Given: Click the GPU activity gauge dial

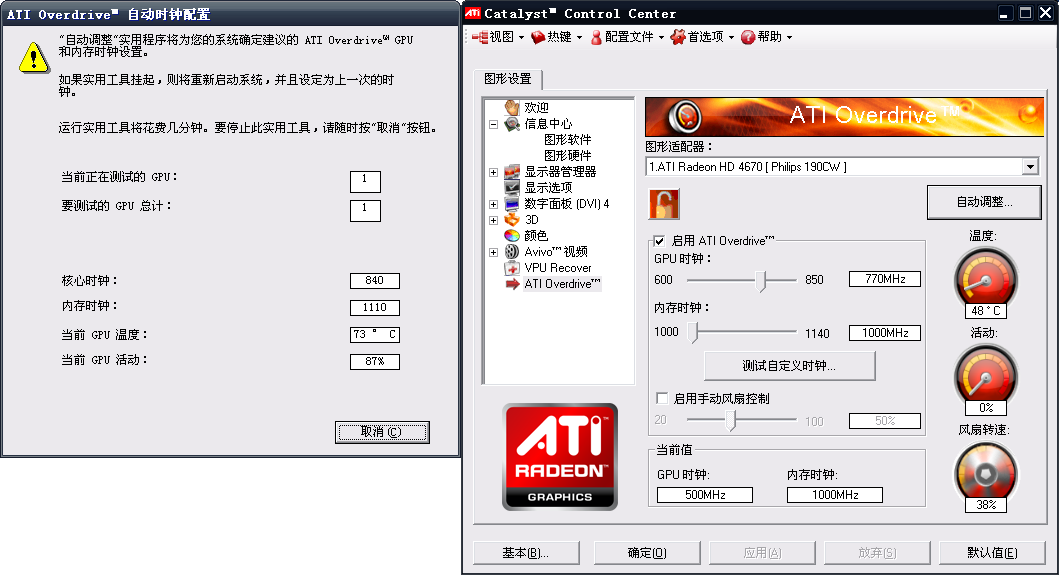Looking at the screenshot, I should click(985, 374).
